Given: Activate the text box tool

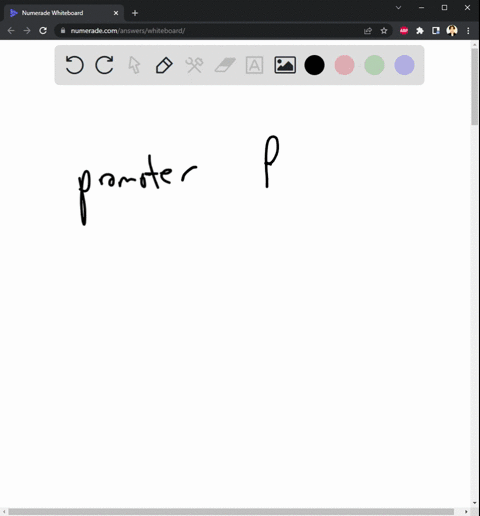Looking at the screenshot, I should tap(254, 65).
